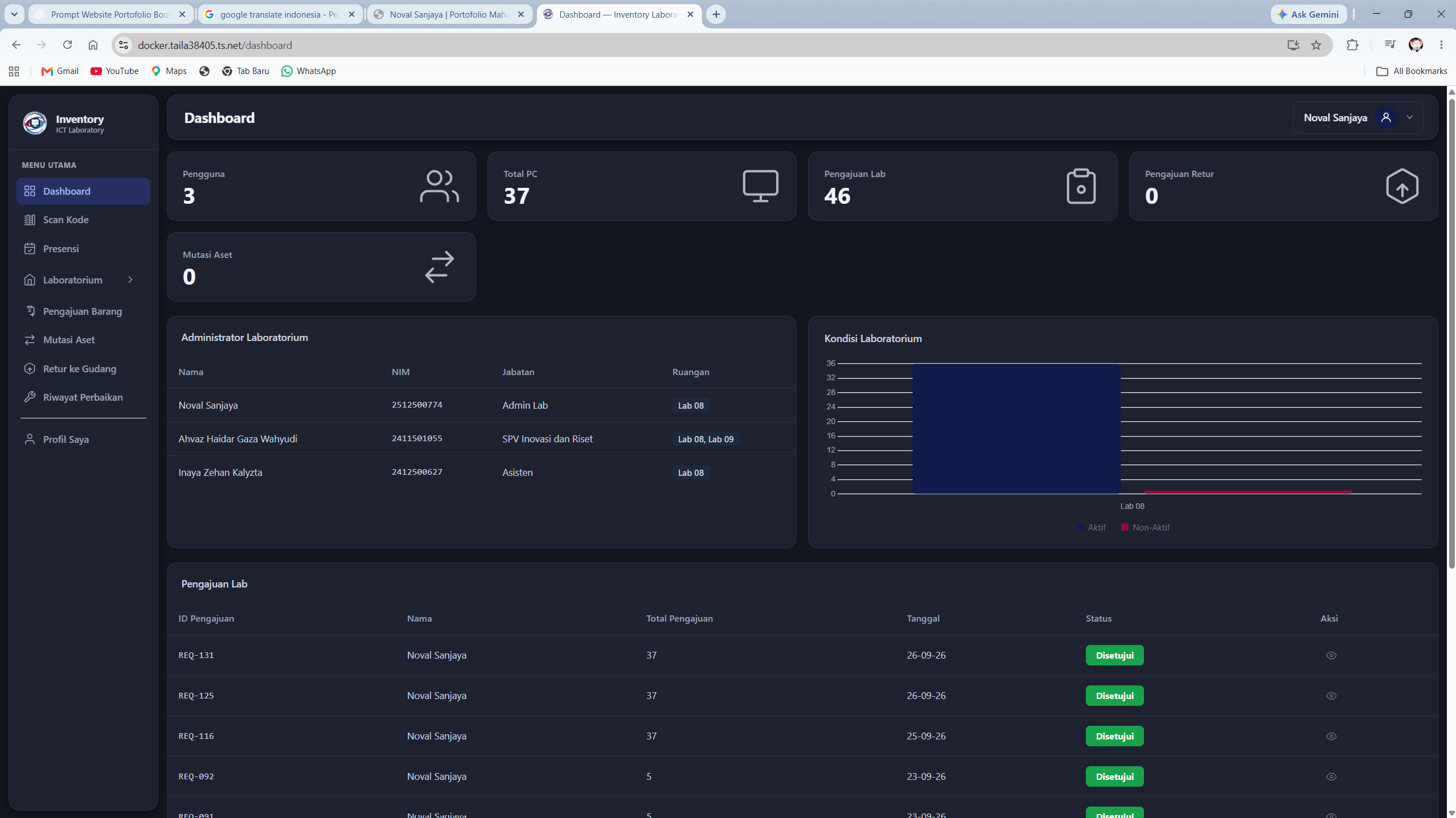View details of REQ-116 with eye icon

1331,736
